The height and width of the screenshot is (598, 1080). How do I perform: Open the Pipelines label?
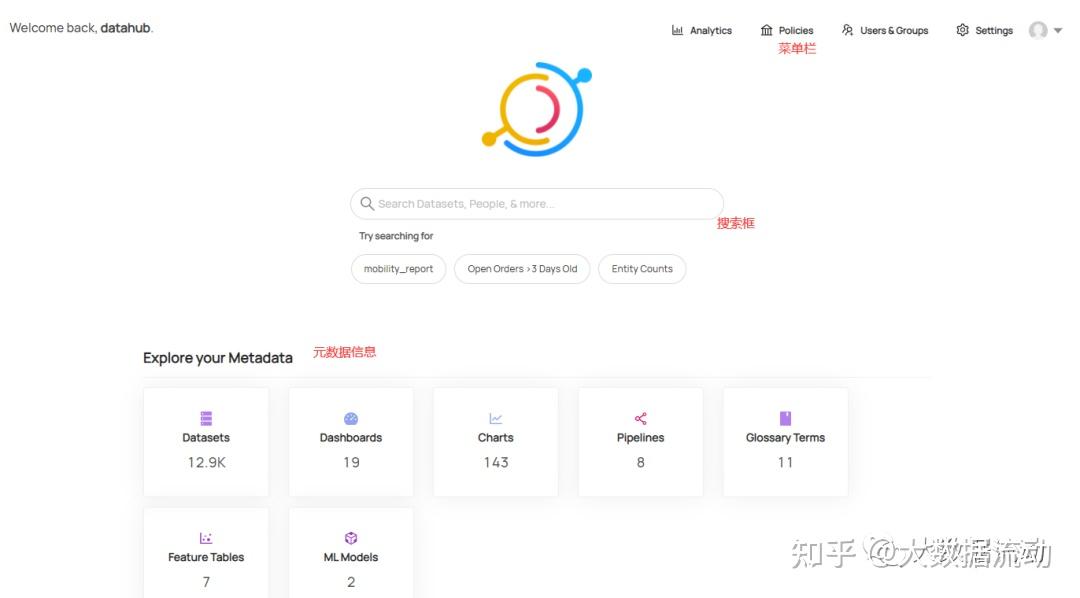(641, 437)
